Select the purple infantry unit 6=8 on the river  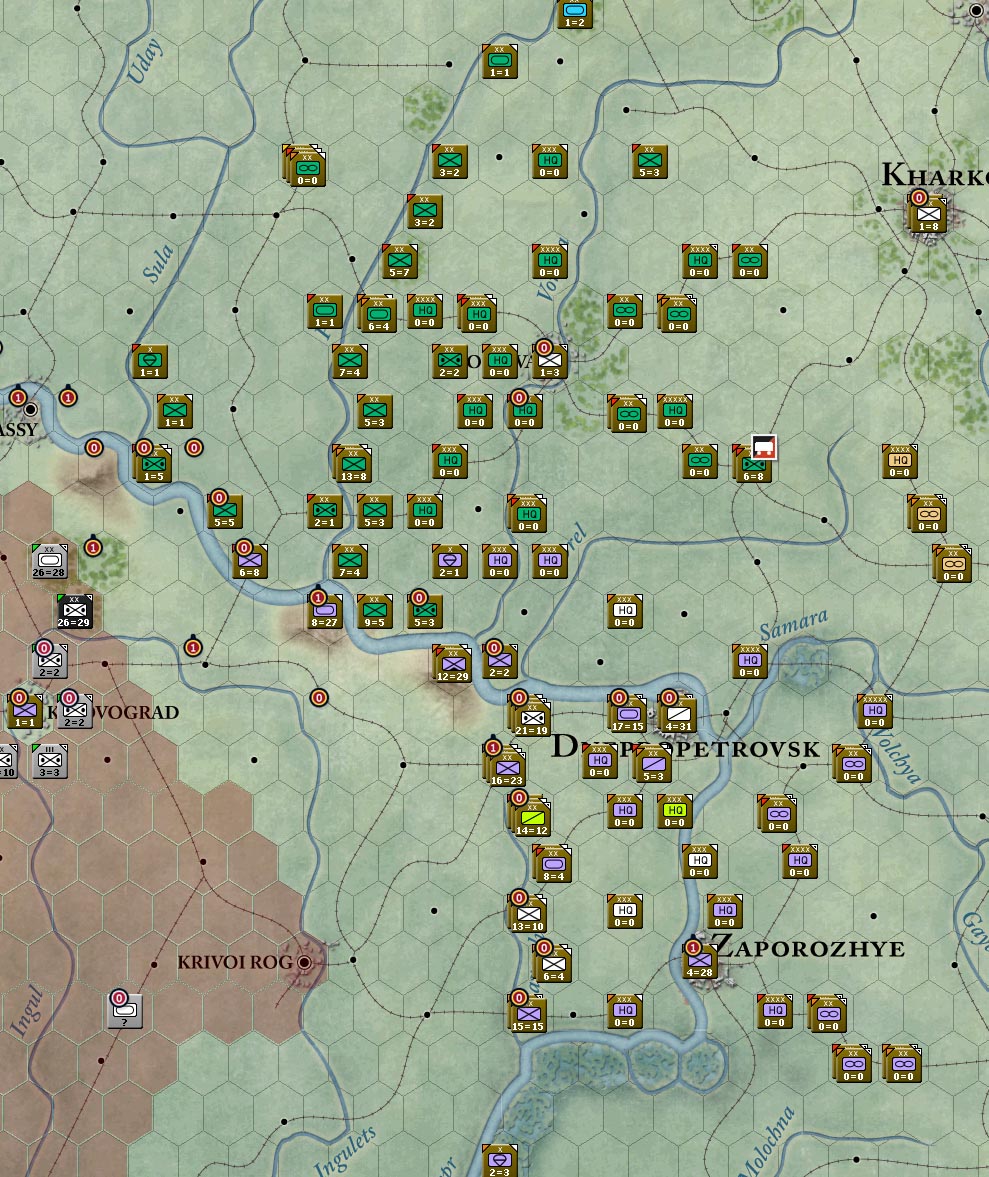(x=249, y=561)
